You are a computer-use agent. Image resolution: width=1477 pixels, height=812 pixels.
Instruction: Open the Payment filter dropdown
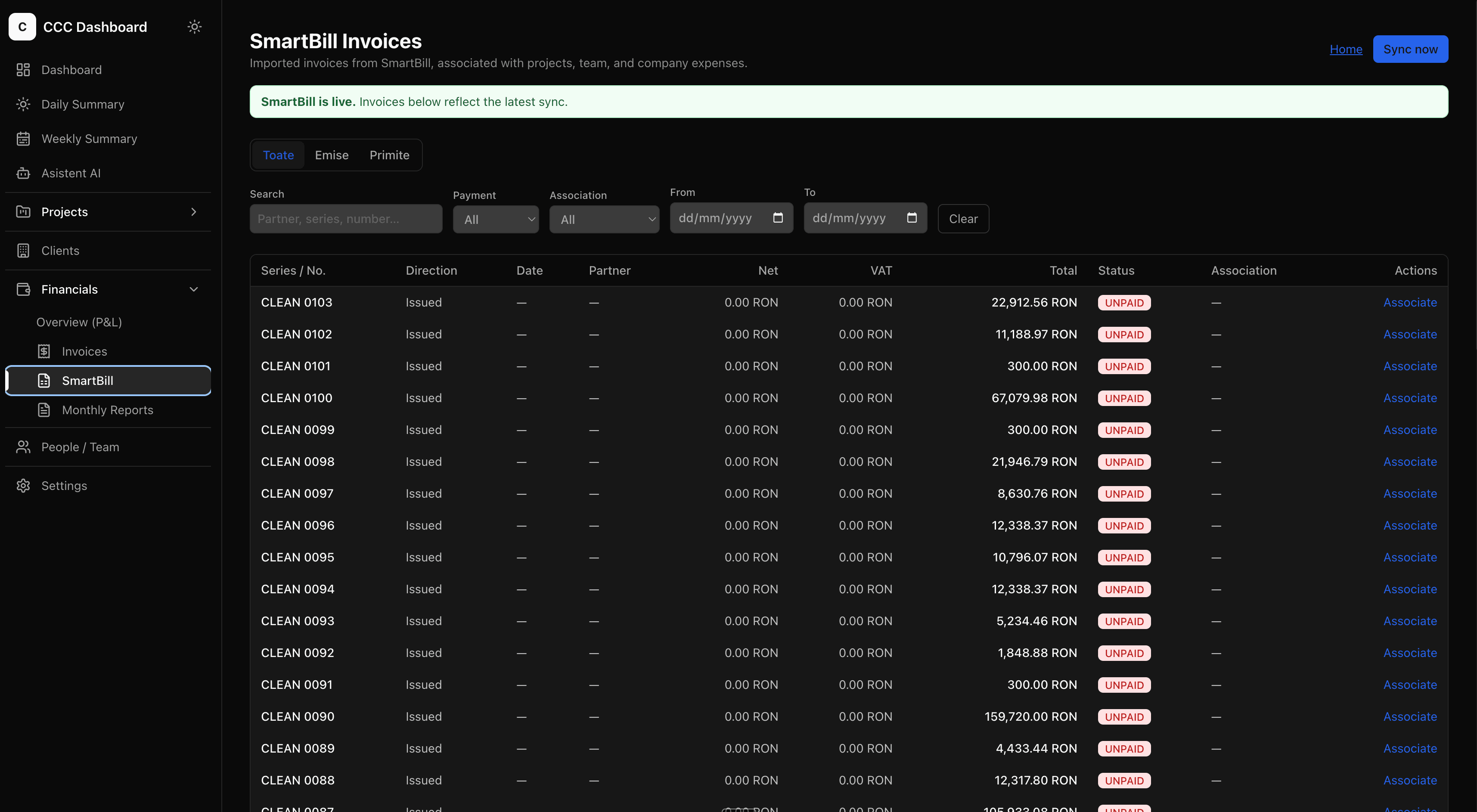[495, 219]
